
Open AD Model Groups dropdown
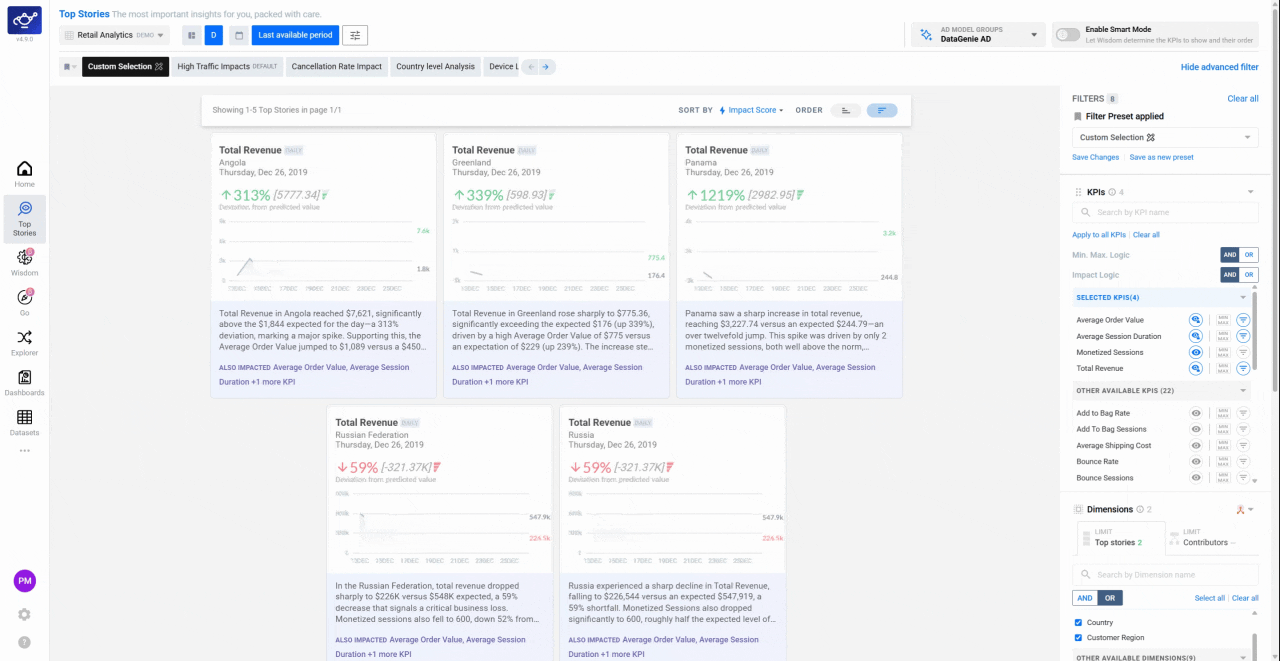(976, 35)
